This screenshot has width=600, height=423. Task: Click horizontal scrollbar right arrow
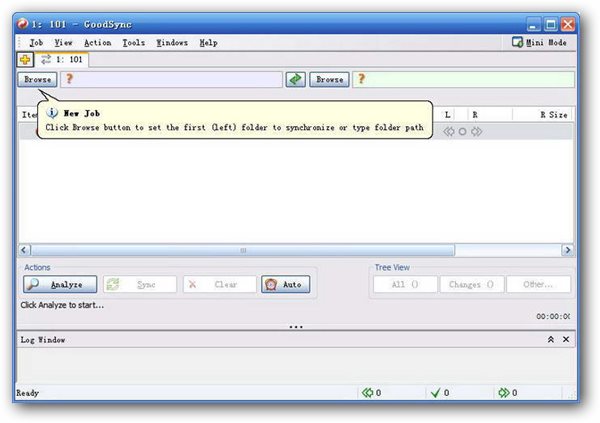(567, 250)
